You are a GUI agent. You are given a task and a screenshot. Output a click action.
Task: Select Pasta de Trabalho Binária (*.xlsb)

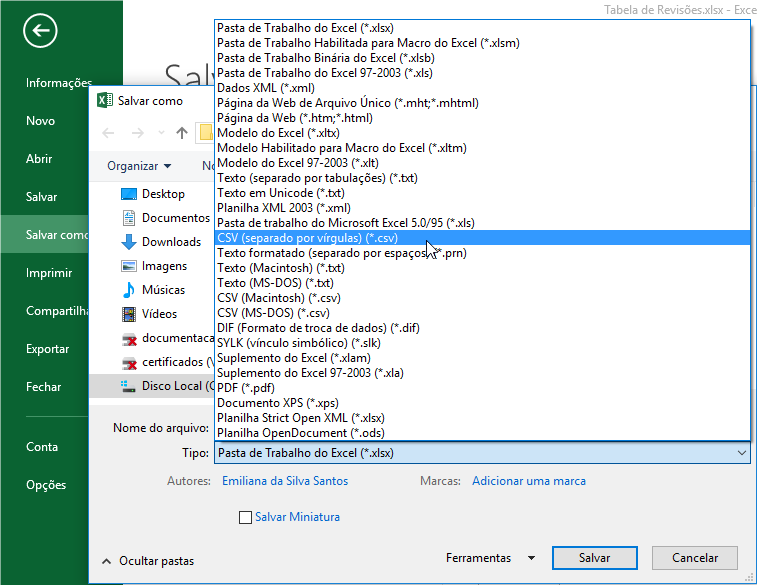click(x=482, y=58)
